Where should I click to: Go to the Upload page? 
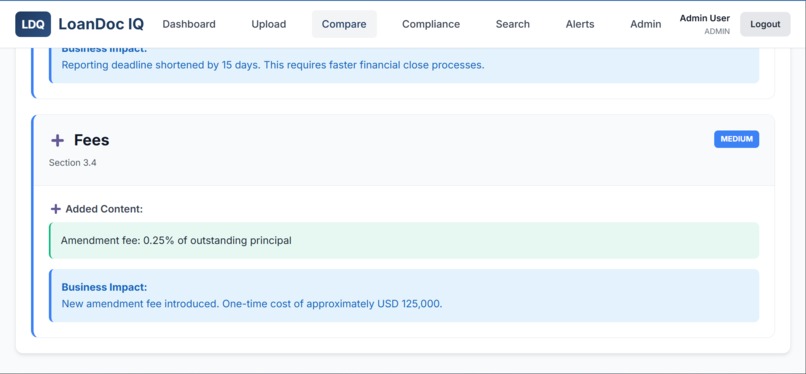pyautogui.click(x=268, y=24)
